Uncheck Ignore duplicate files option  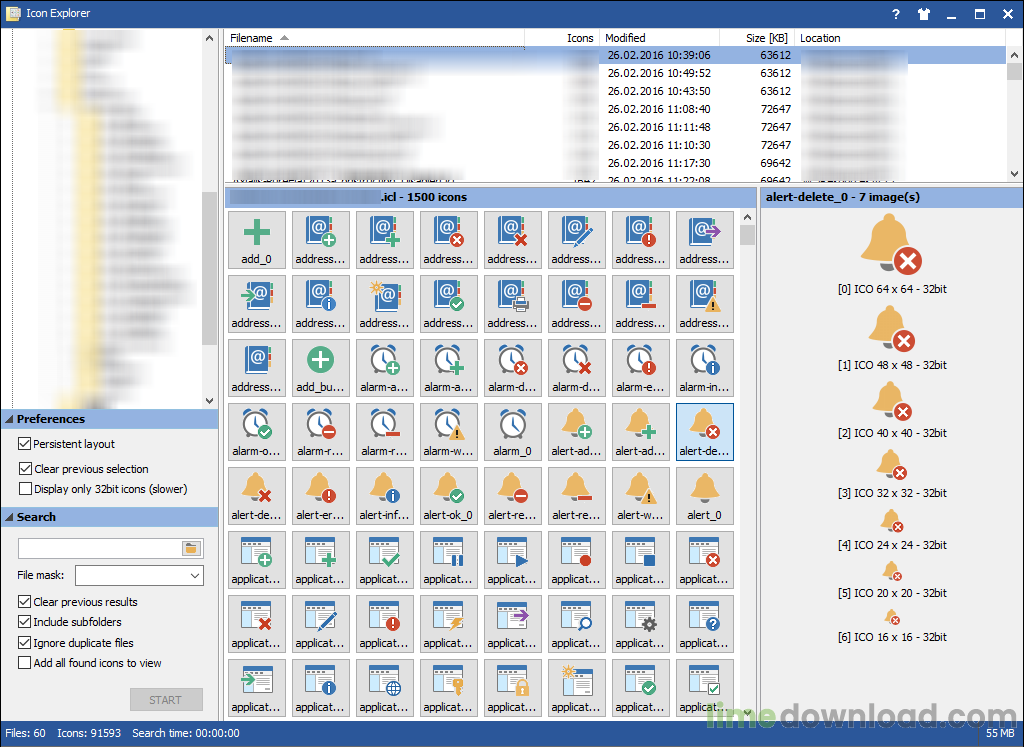pos(25,643)
